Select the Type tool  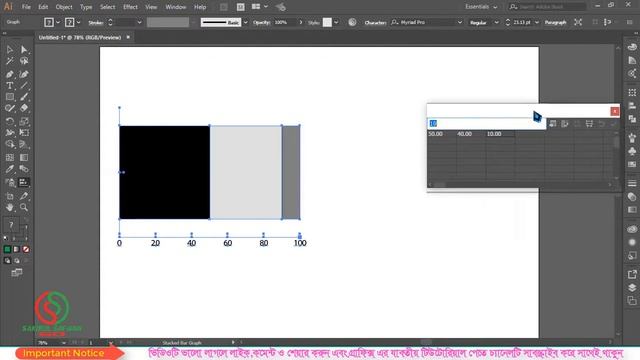10,86
